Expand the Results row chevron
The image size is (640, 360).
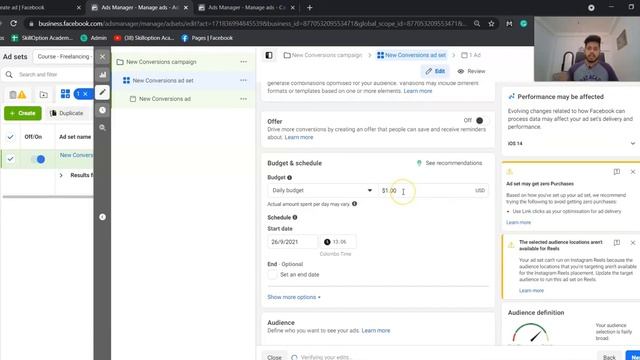tap(61, 175)
